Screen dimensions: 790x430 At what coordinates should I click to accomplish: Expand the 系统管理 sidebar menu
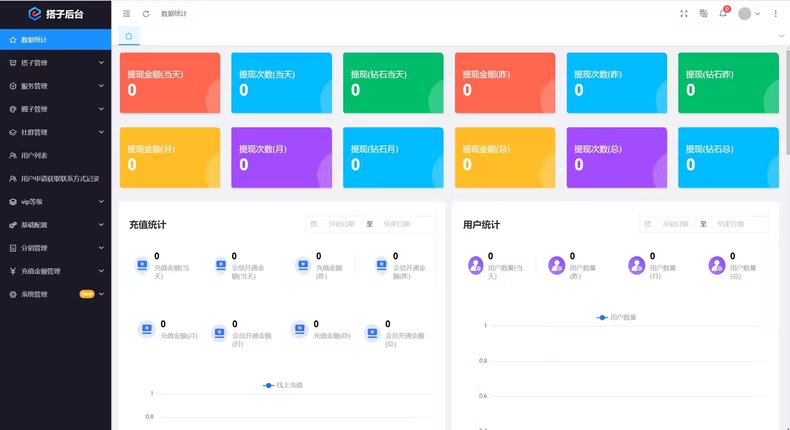(x=55, y=294)
